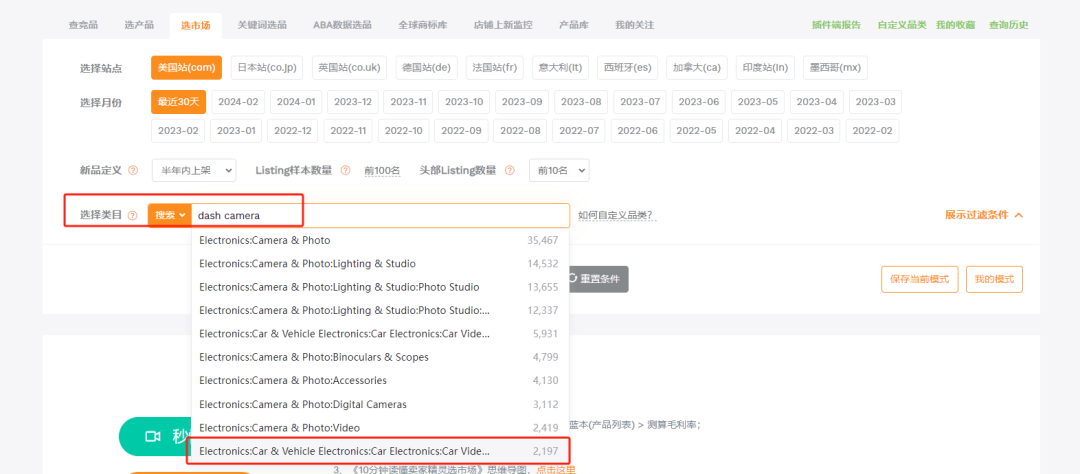Select the 法国站(fr) site
This screenshot has height=474, width=1080.
495,68
